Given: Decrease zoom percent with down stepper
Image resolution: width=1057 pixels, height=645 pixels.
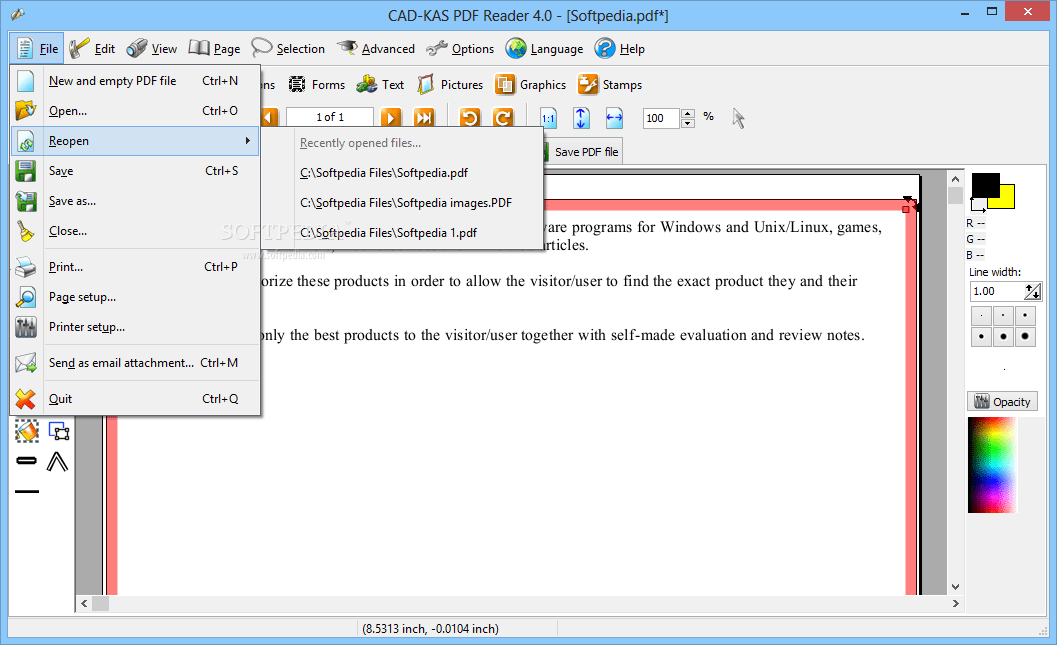Looking at the screenshot, I should [688, 123].
